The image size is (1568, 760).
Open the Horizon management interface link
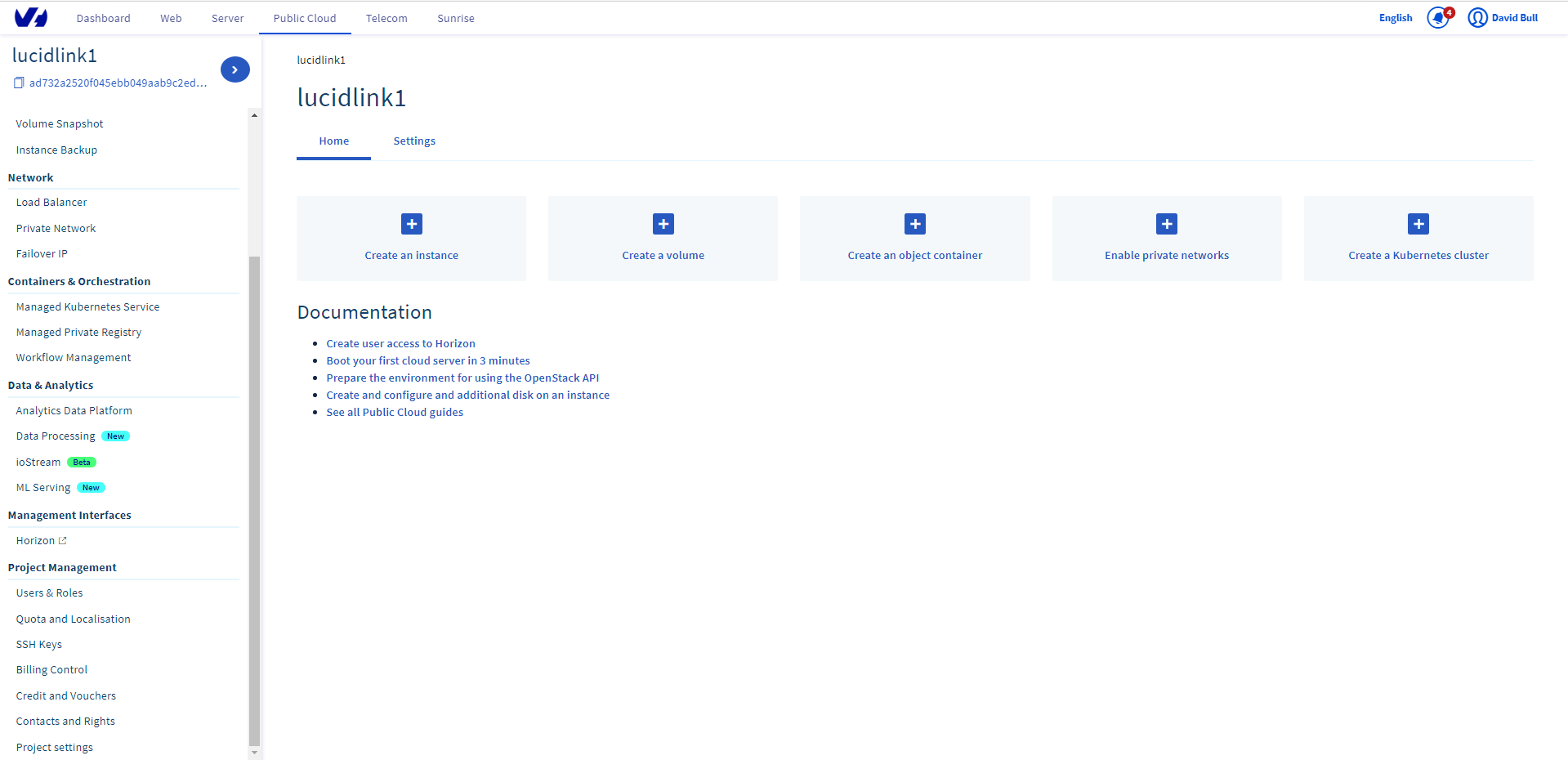[35, 540]
